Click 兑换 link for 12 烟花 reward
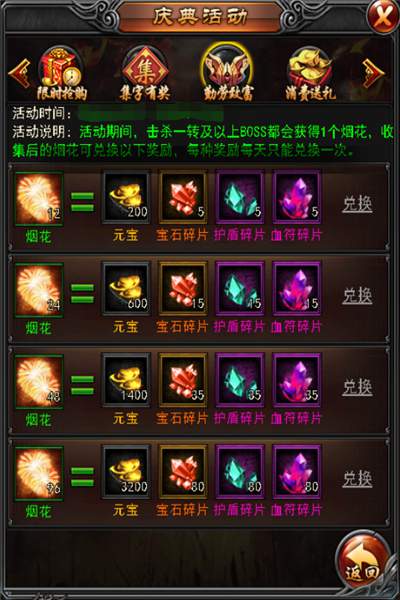400x600 pixels. [x=357, y=204]
